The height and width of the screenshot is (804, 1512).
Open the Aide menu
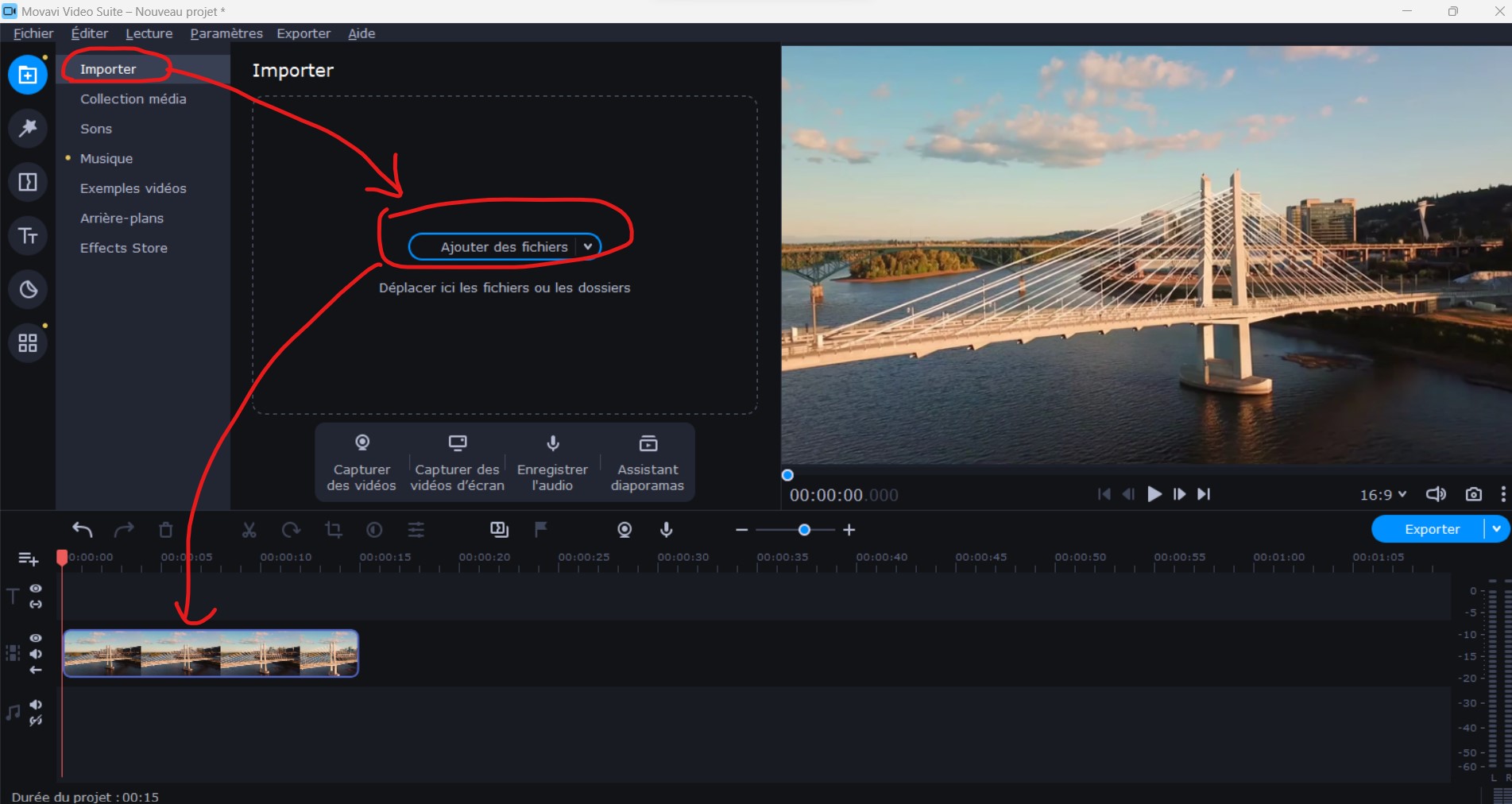pyautogui.click(x=362, y=33)
